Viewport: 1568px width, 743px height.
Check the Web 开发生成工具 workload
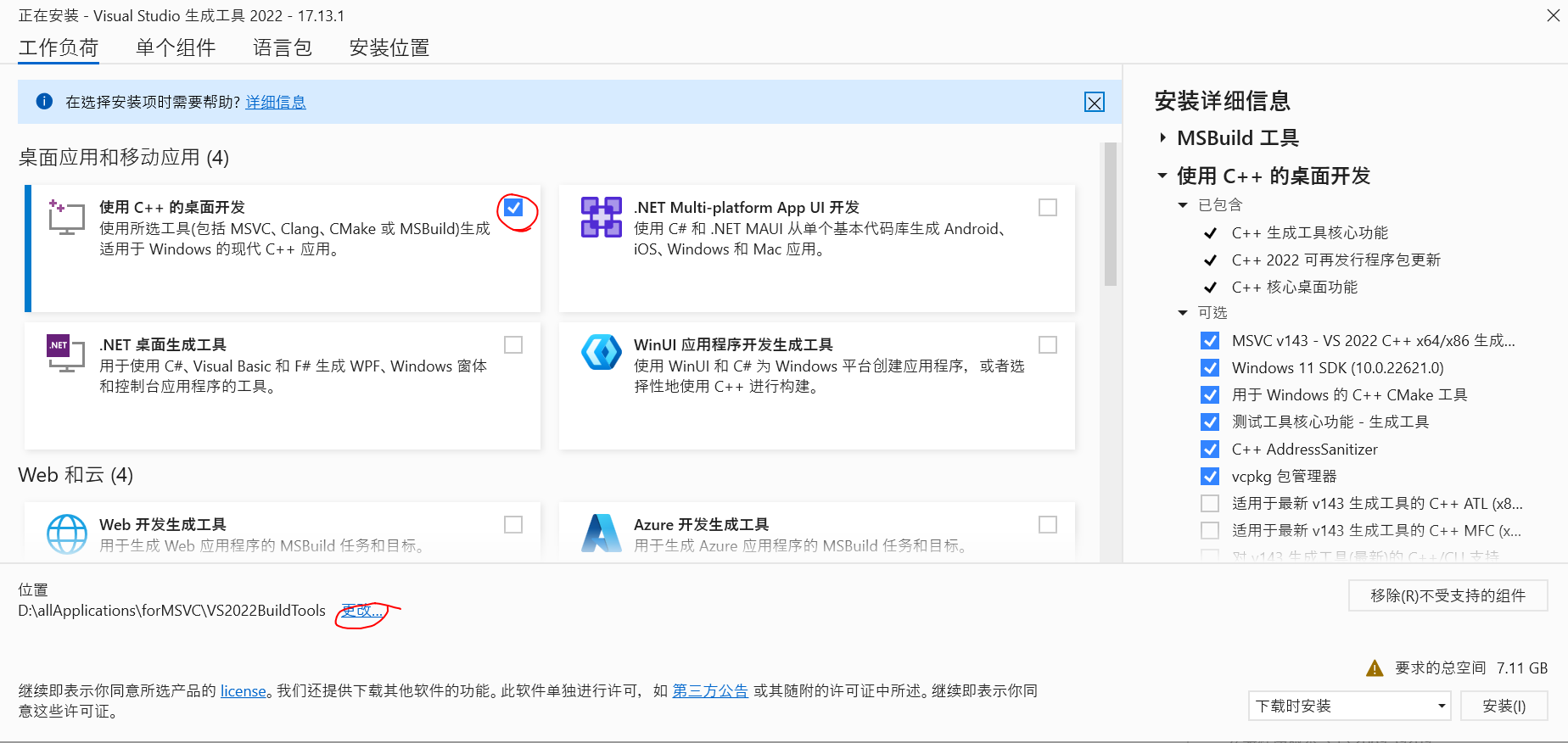[513, 524]
